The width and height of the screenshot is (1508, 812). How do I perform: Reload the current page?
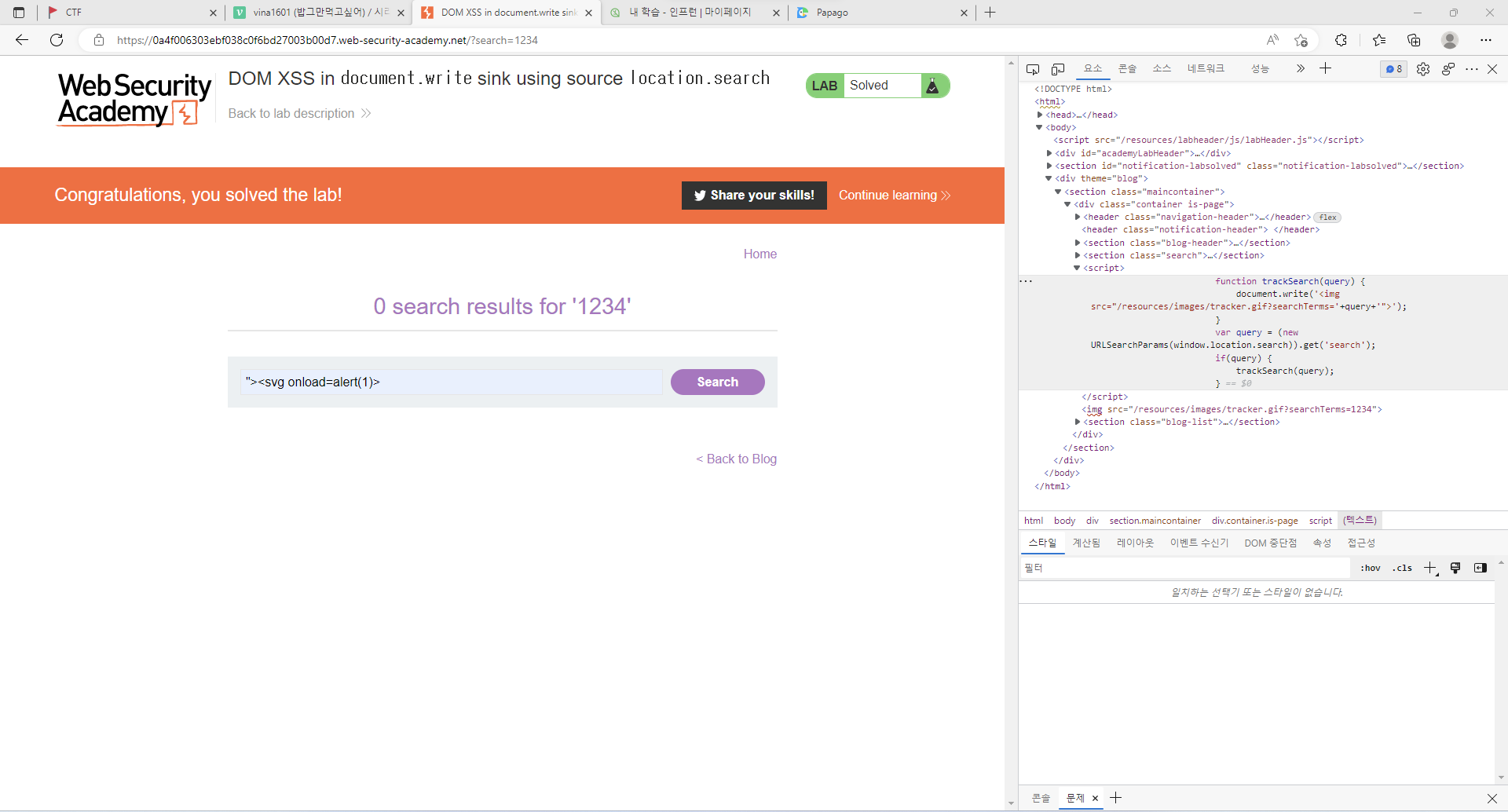[x=57, y=40]
